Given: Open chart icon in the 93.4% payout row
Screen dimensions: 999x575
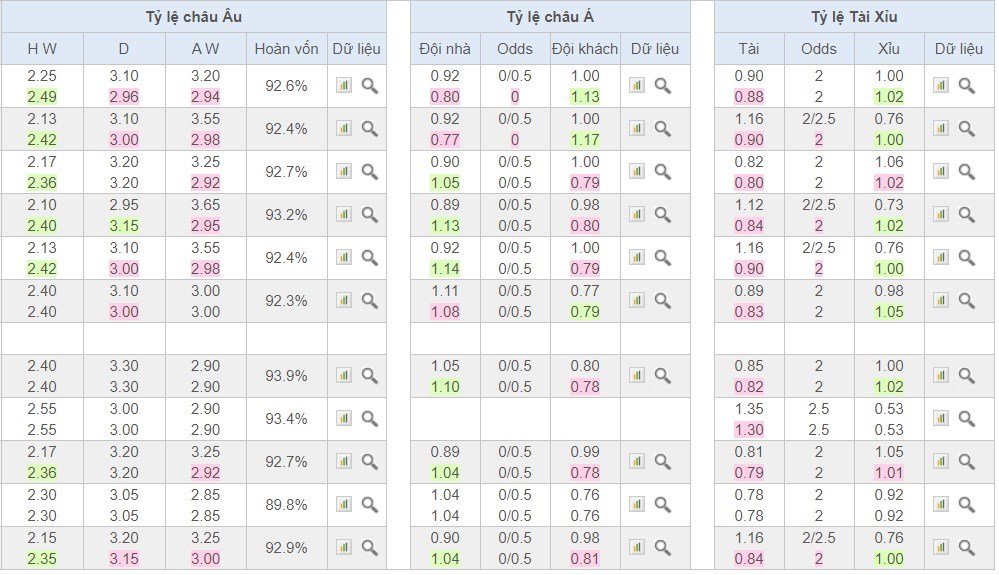Looking at the screenshot, I should coord(344,419).
